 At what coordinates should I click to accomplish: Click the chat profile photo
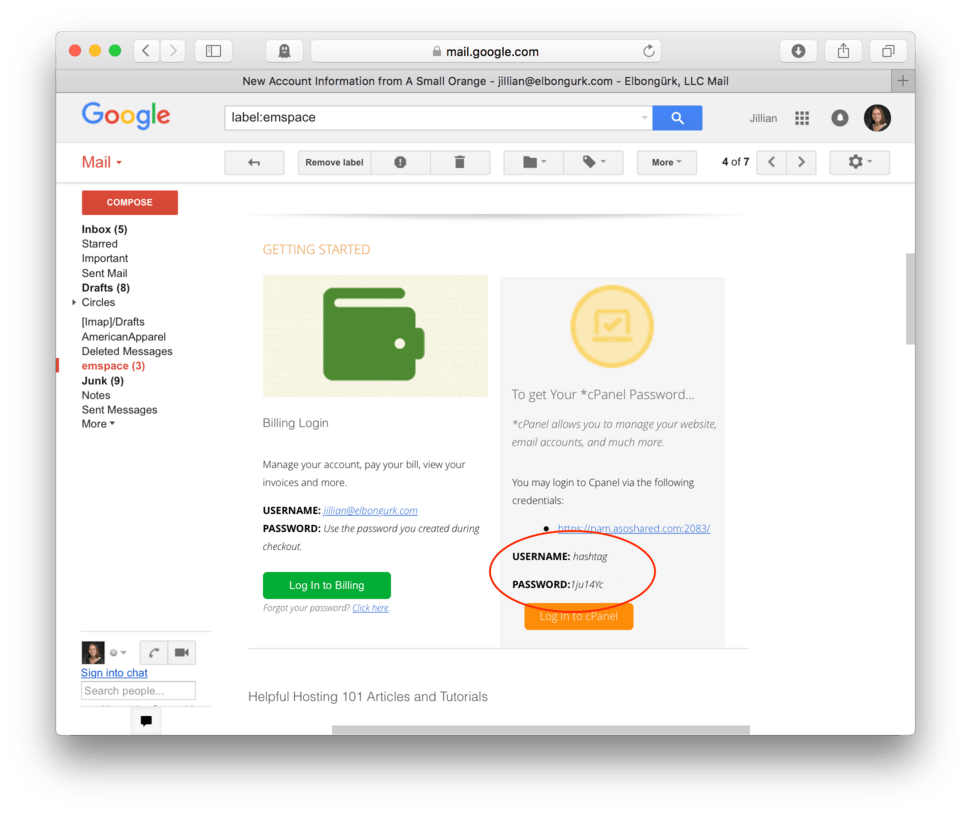click(93, 652)
